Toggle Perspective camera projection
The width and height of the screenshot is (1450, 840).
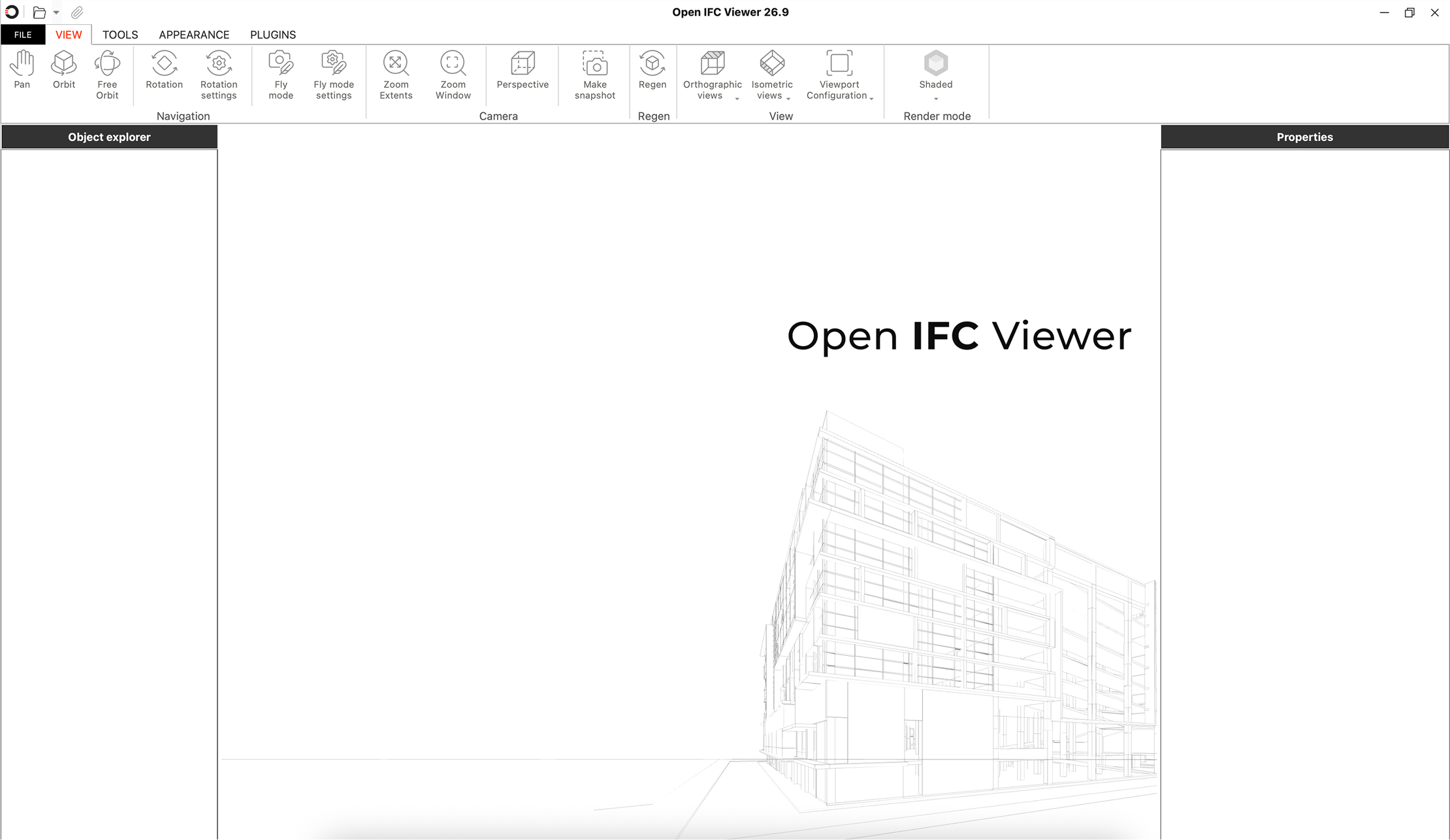tap(523, 69)
